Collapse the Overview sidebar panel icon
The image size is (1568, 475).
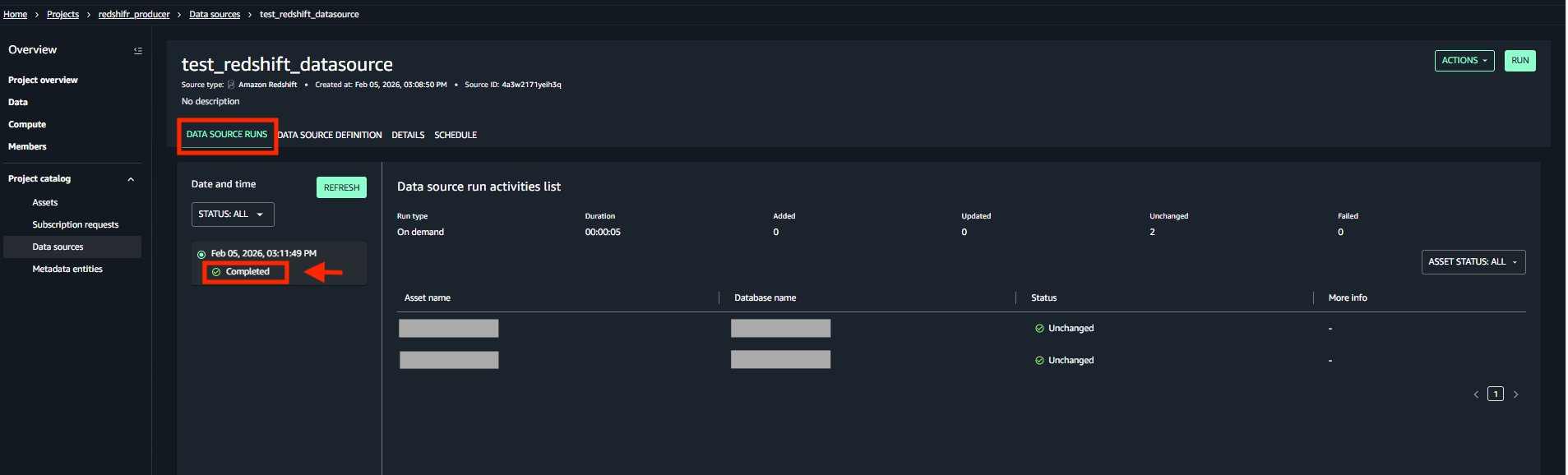[x=137, y=51]
